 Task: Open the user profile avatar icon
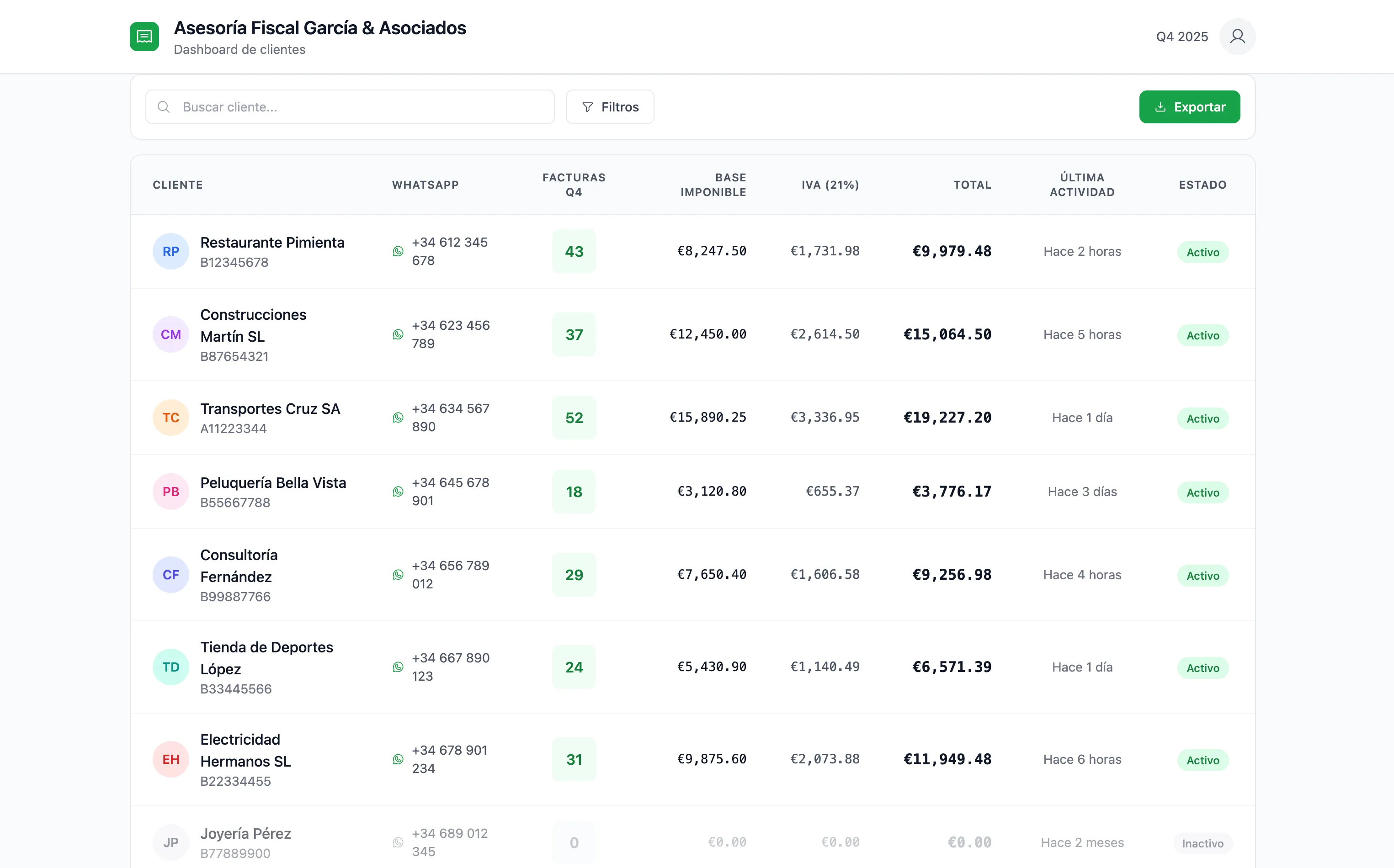pos(1237,37)
